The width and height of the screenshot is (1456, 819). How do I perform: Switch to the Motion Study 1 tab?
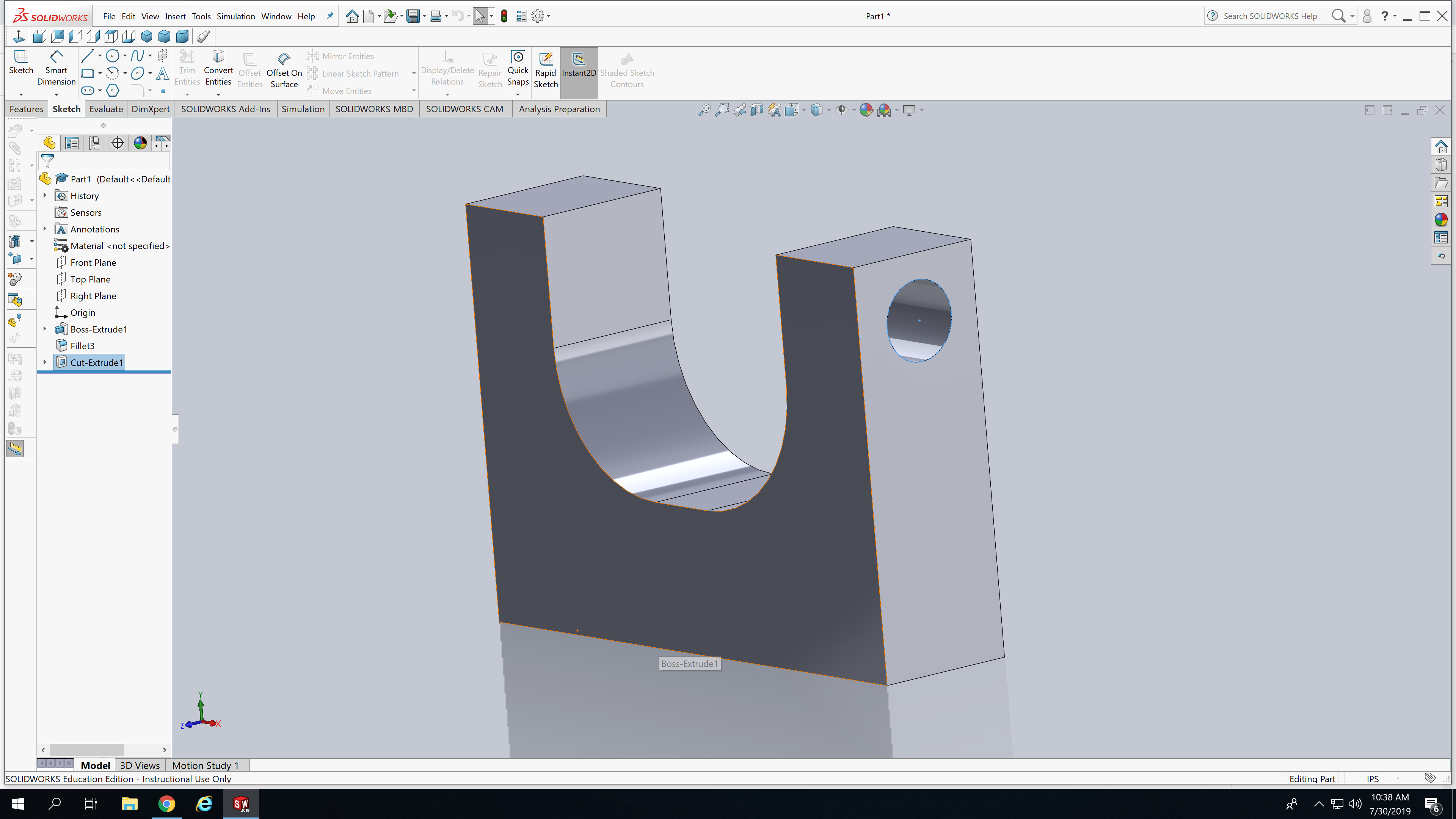tap(205, 765)
